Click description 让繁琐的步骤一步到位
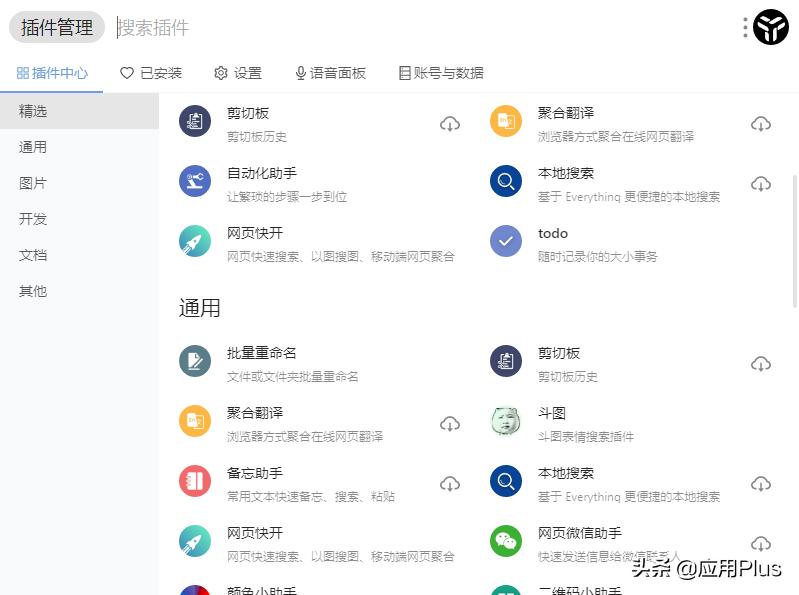Screen dimensions: 799x595 pyautogui.click(x=287, y=197)
